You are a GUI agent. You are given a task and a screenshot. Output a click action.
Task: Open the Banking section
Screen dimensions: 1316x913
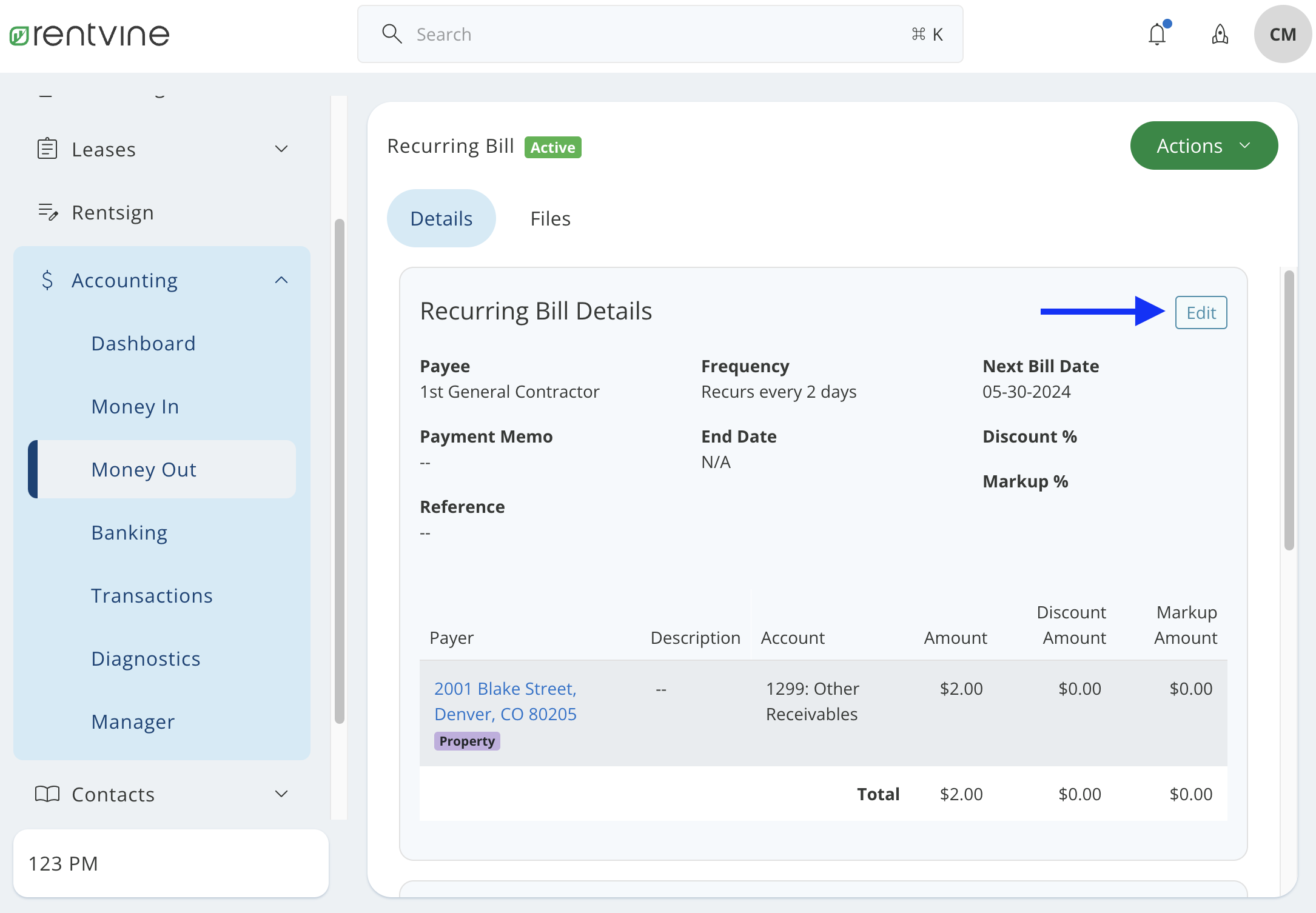129,532
